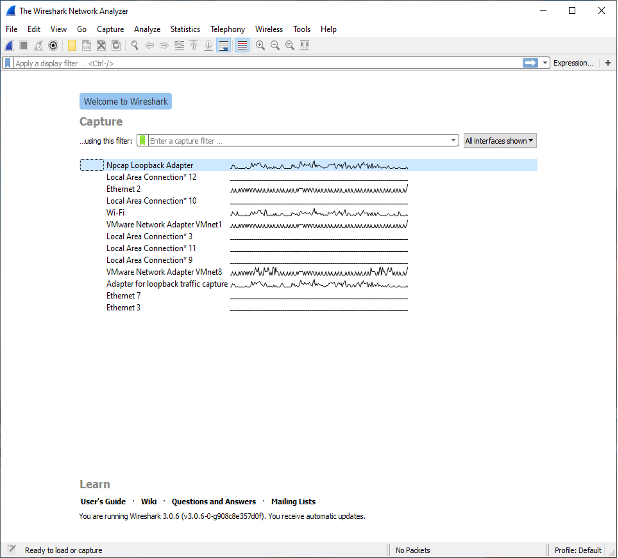Open the Go menu
Screen dimensions: 618x558
pyautogui.click(x=82, y=29)
